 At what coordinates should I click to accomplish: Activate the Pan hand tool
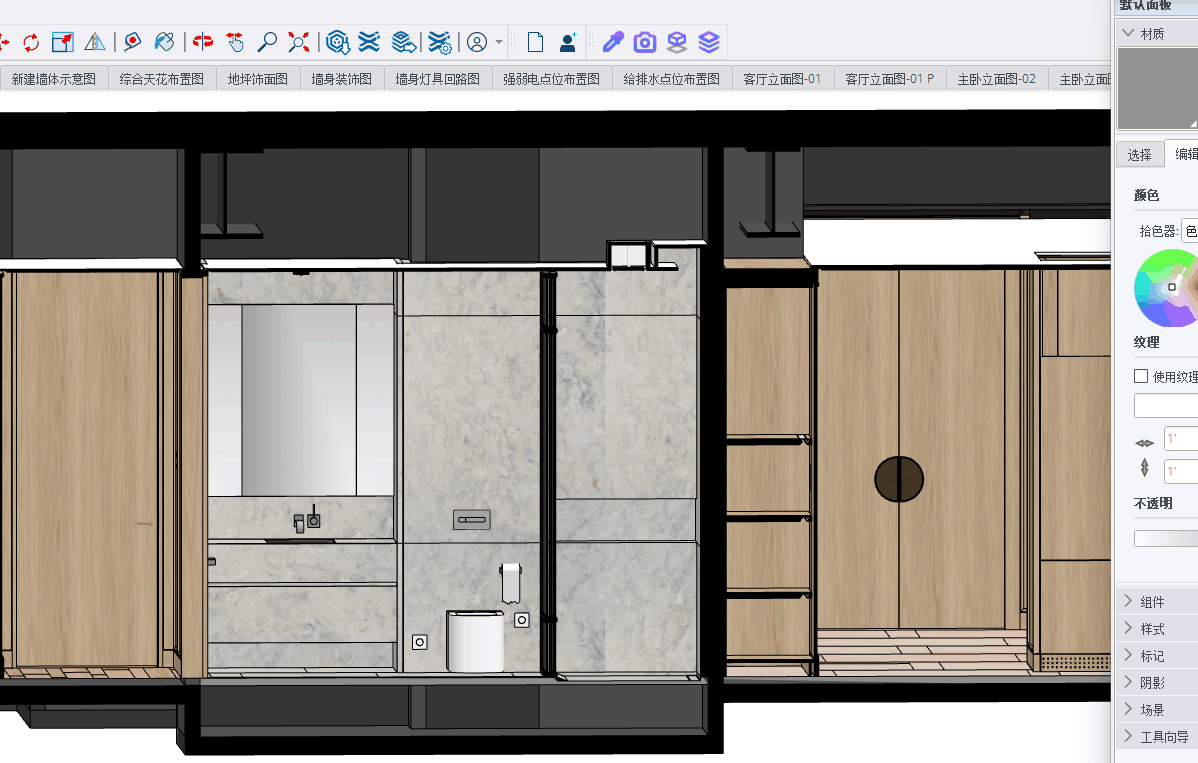(235, 42)
